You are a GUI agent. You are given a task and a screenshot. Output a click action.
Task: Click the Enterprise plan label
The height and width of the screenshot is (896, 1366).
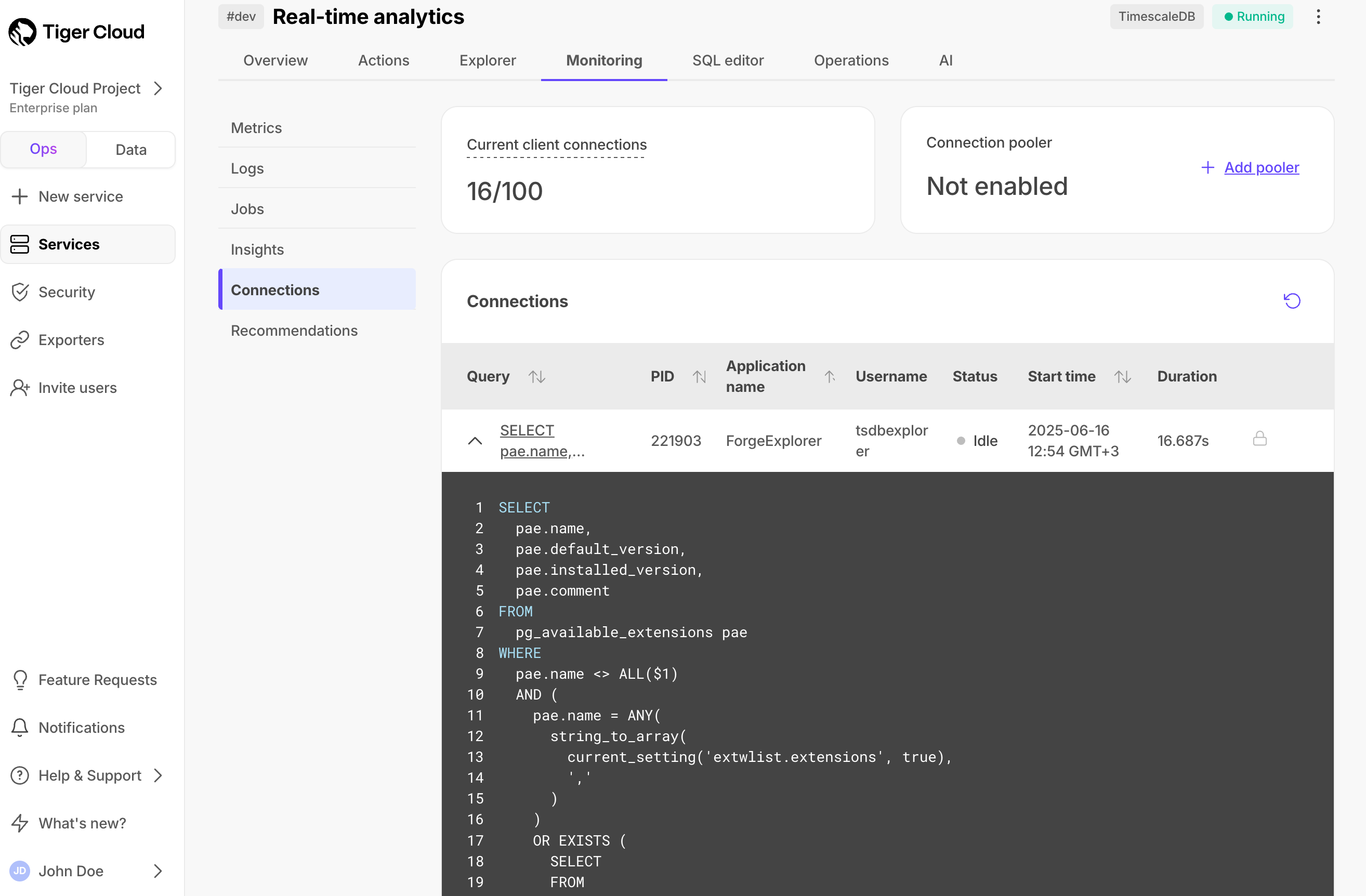click(54, 108)
